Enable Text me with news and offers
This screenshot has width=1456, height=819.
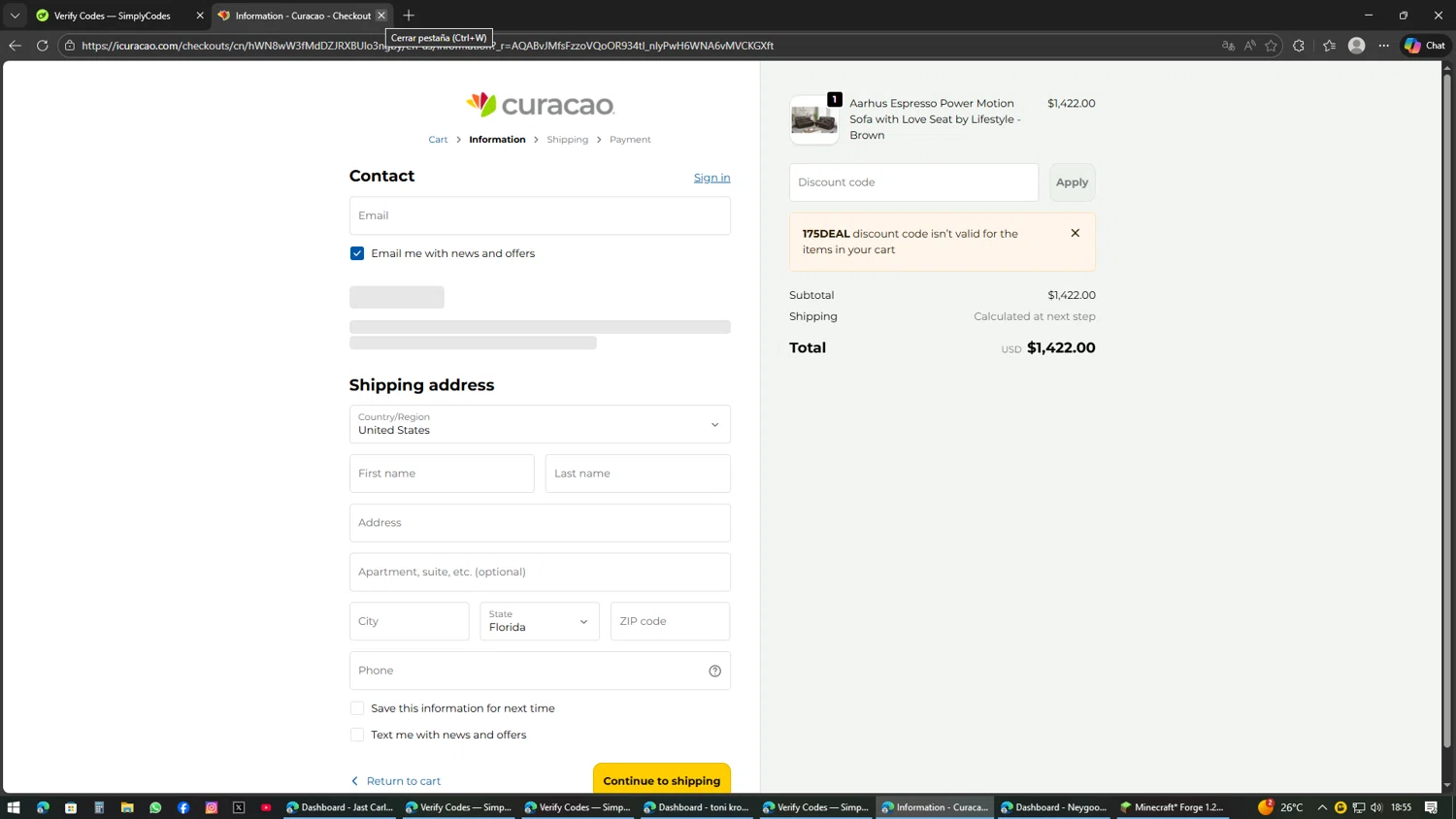point(357,735)
